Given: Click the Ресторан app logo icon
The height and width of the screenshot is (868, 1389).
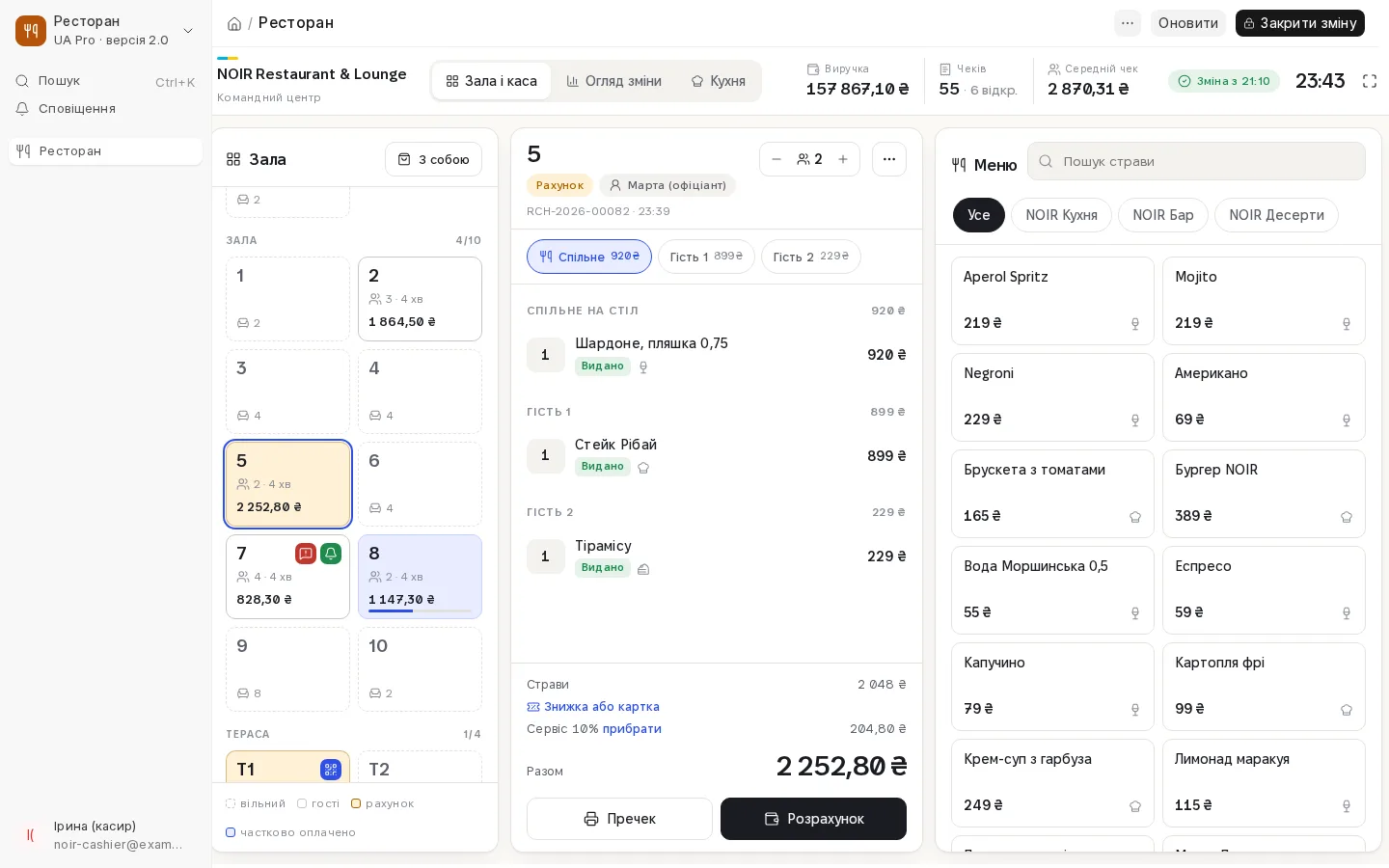Looking at the screenshot, I should tap(31, 31).
